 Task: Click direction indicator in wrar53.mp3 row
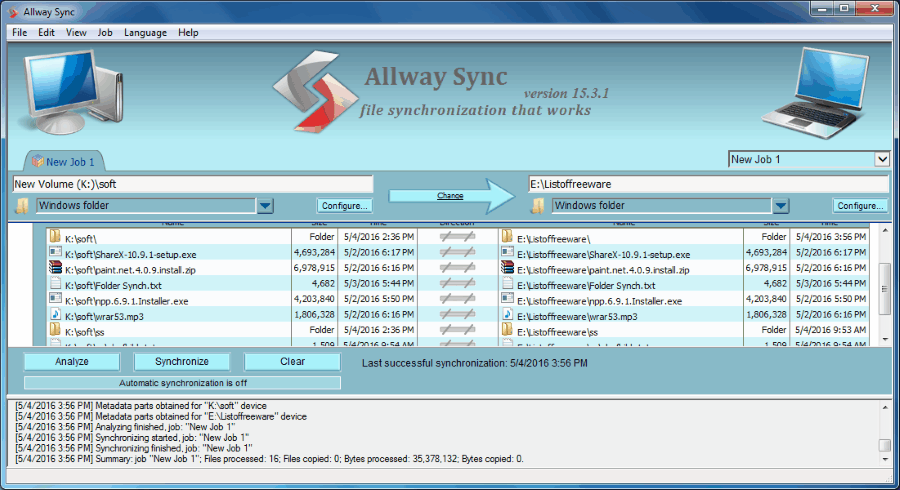pyautogui.click(x=457, y=314)
